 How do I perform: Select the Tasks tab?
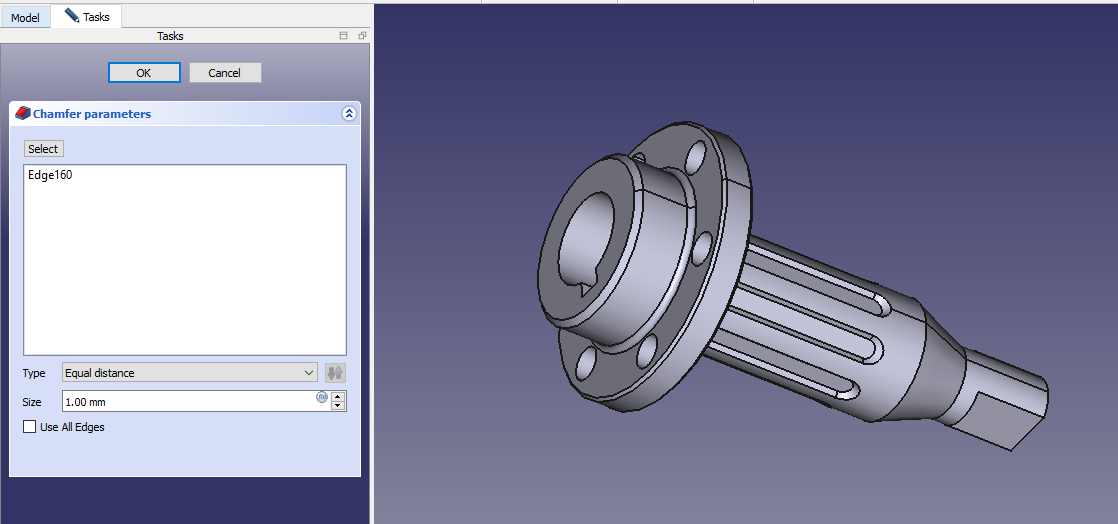(x=87, y=17)
